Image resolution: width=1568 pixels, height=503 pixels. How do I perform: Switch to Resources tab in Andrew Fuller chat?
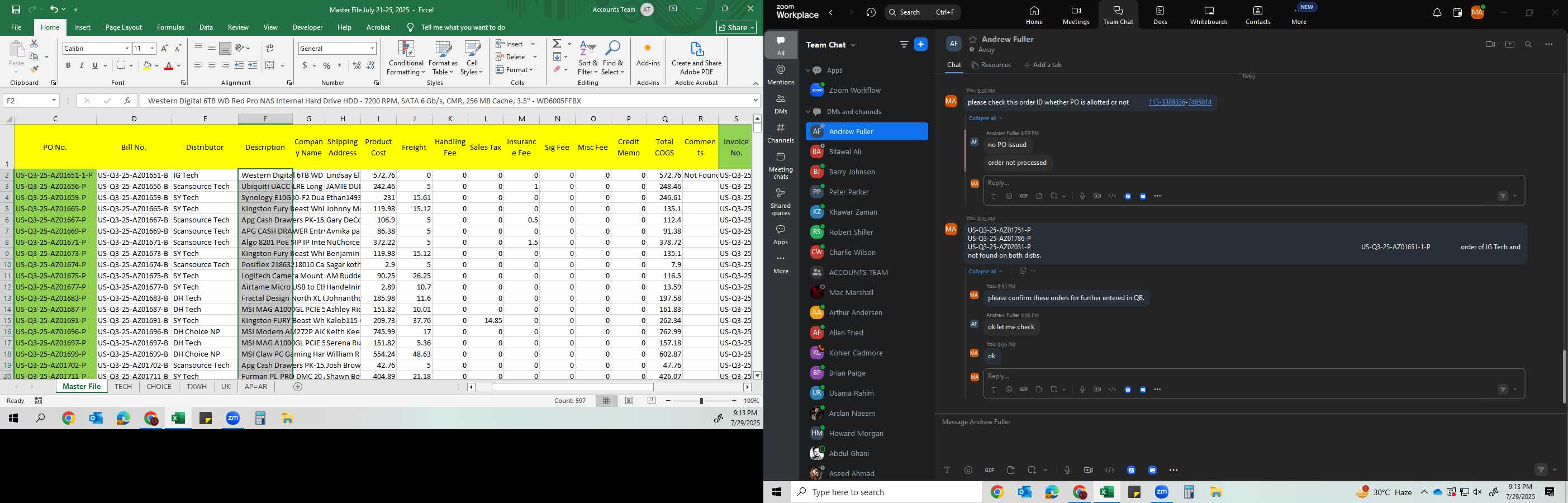[x=991, y=65]
